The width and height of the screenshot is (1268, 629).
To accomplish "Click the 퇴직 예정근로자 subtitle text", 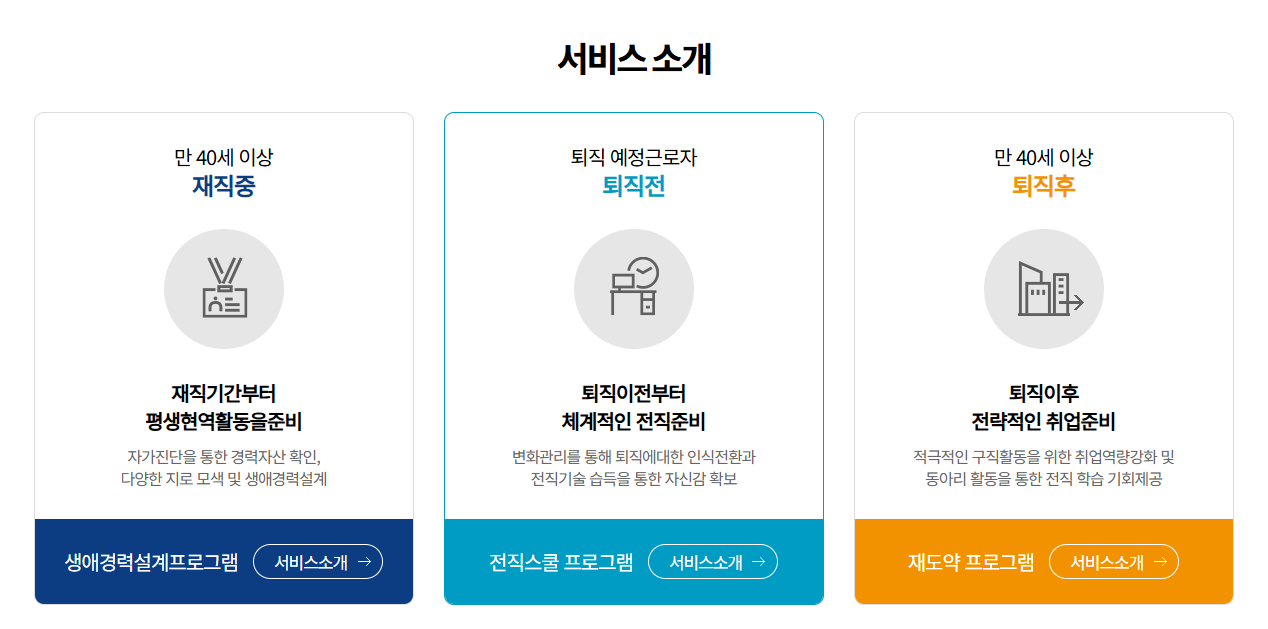I will point(634,157).
